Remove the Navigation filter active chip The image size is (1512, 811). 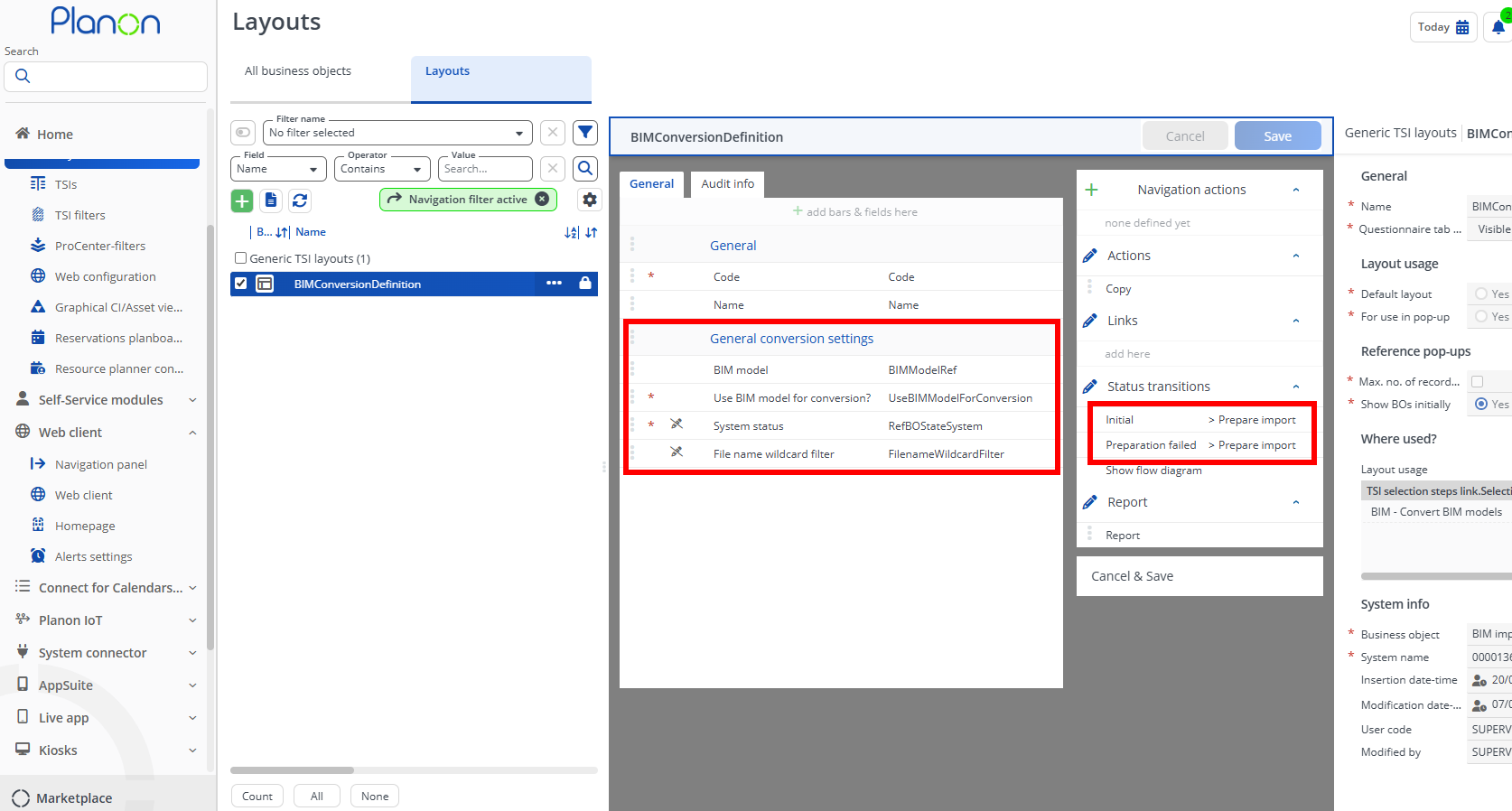click(x=542, y=200)
